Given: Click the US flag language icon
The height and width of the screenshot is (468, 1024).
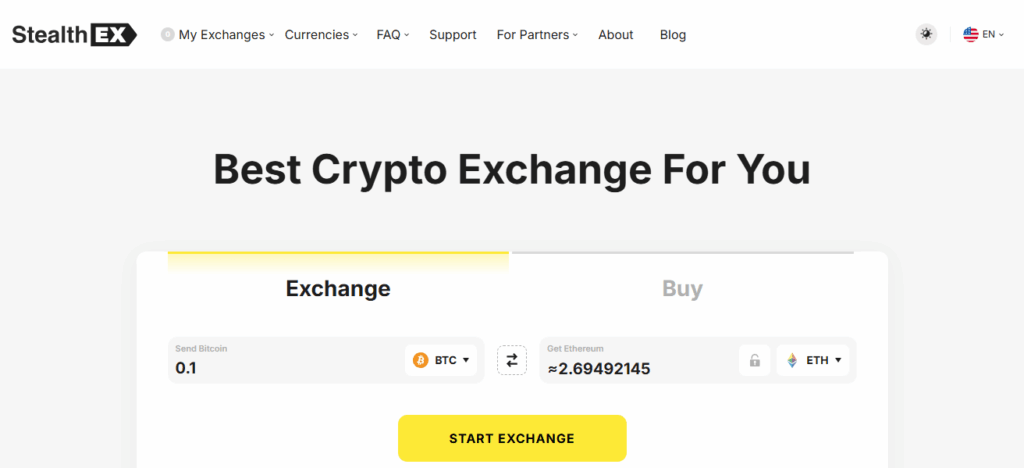Looking at the screenshot, I should tap(970, 35).
